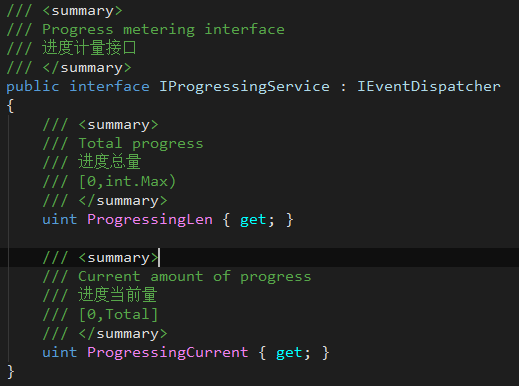Click the 'Progress metering interface' comment

(163, 30)
